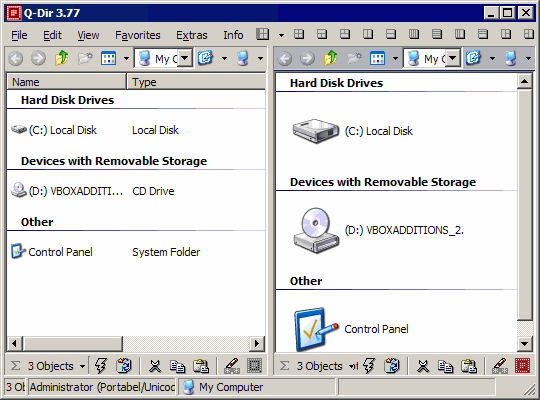Click the Forward arrow in the left pane

pos(38,59)
